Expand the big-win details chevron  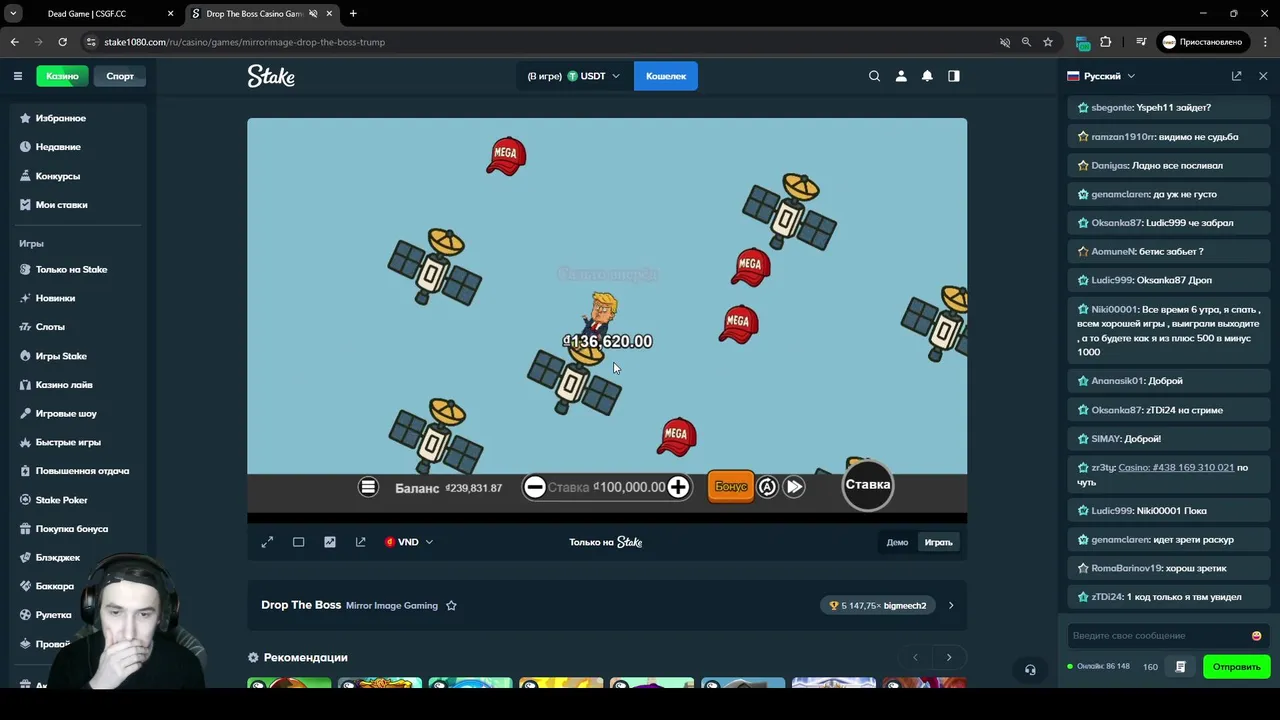951,605
